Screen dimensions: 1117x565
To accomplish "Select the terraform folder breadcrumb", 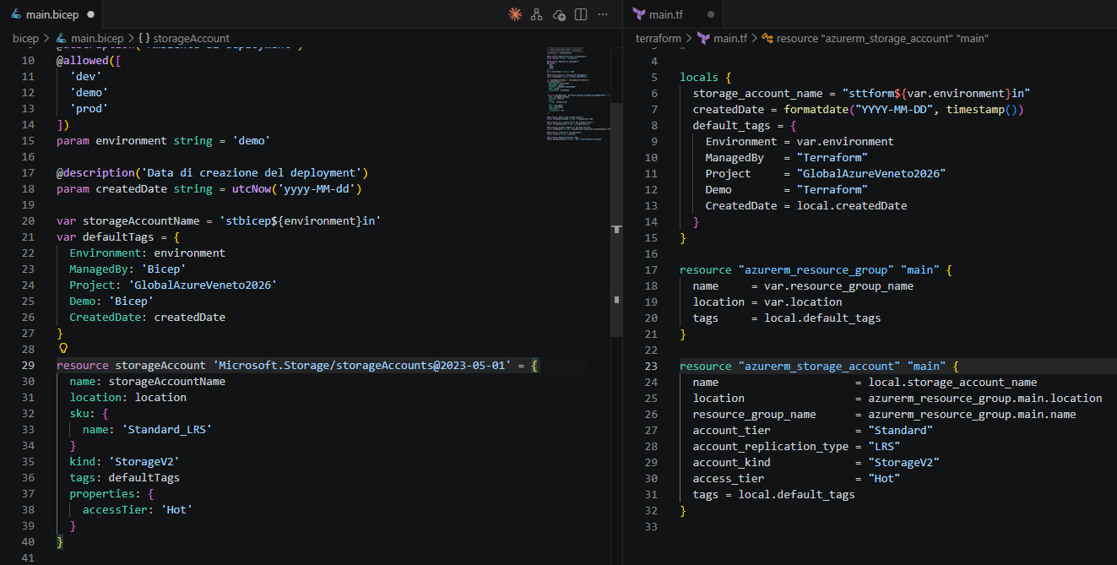I will 658,38.
